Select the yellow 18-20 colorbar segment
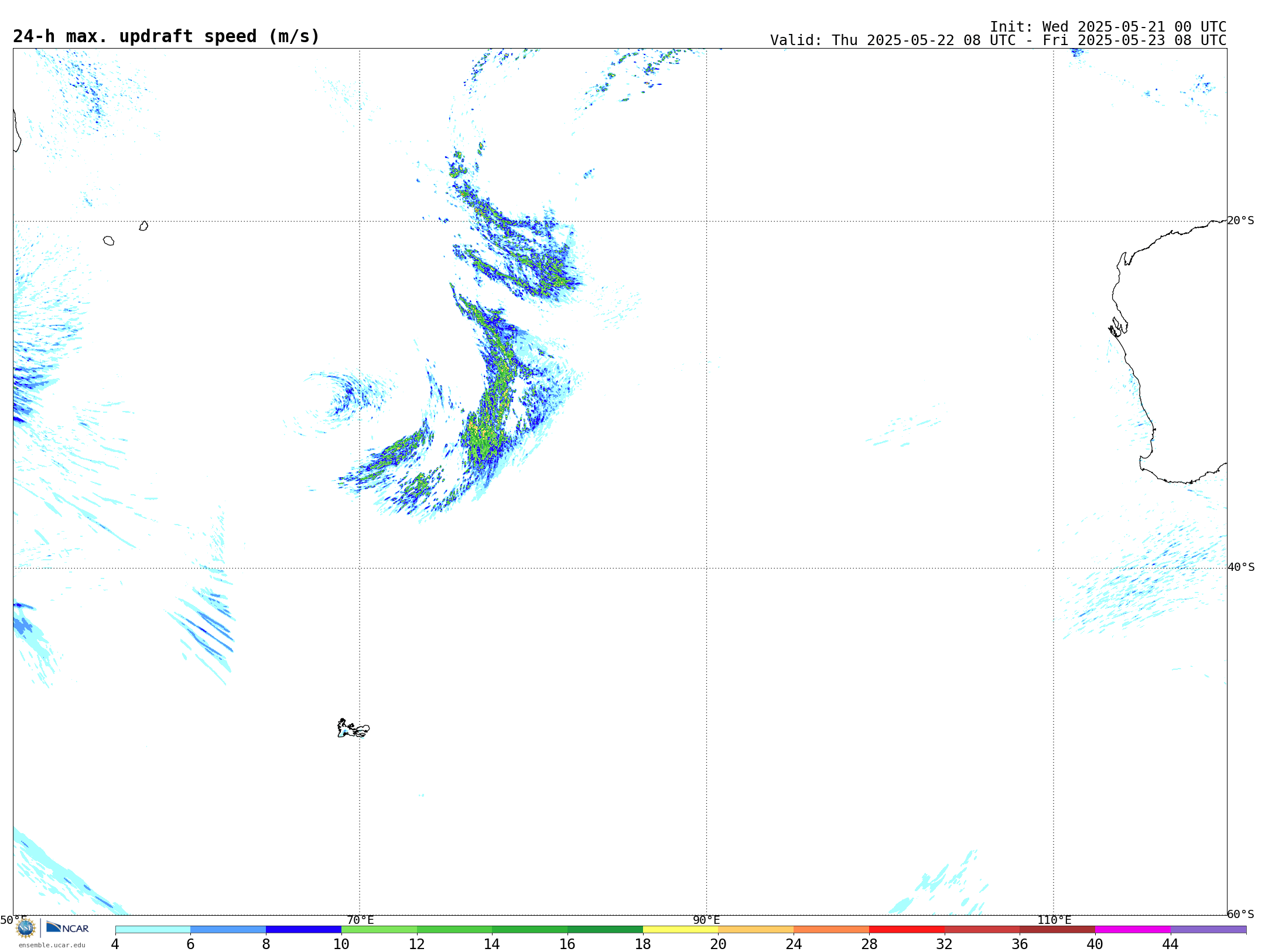 (x=681, y=930)
